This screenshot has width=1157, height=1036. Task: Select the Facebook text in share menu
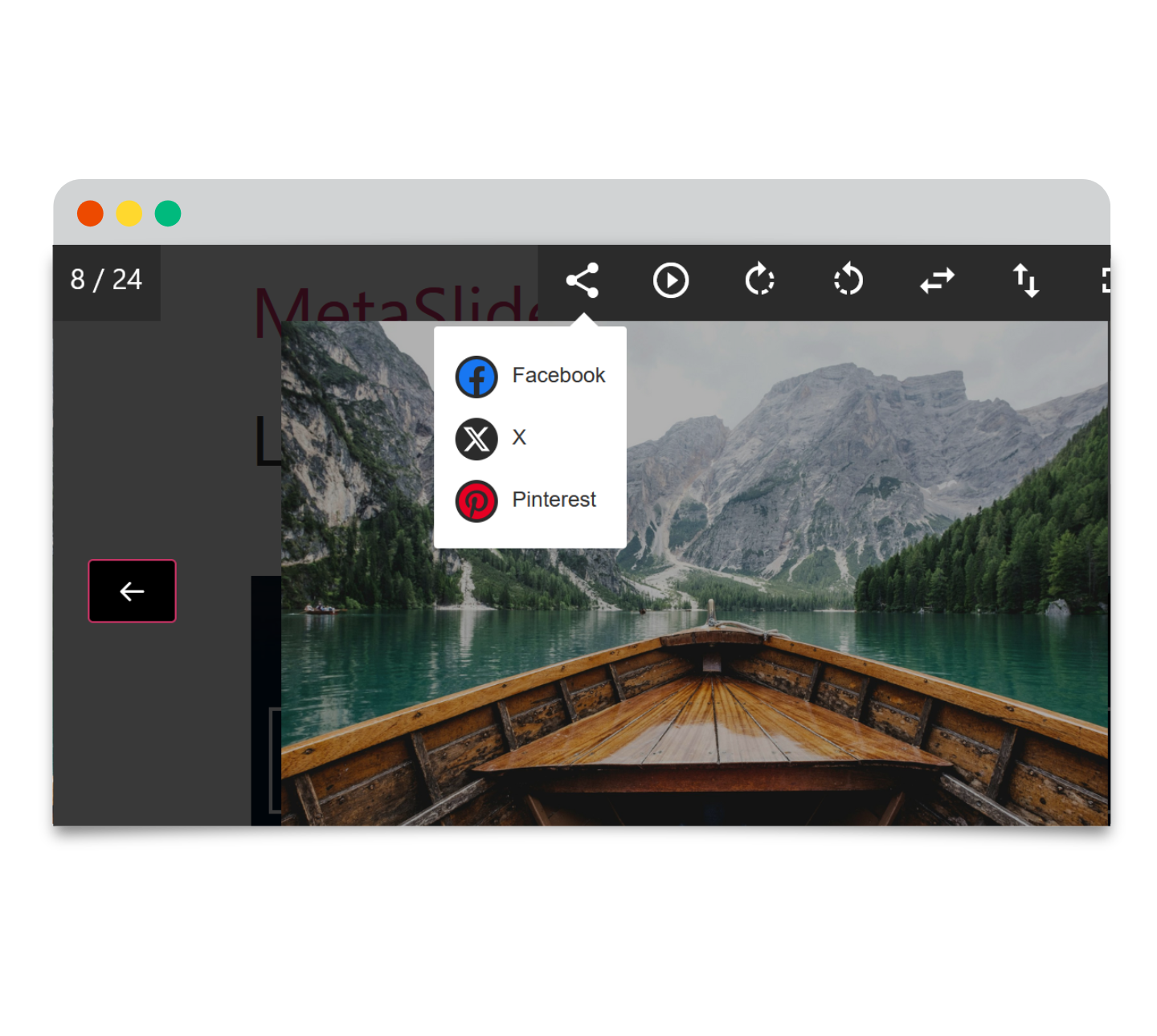click(558, 375)
